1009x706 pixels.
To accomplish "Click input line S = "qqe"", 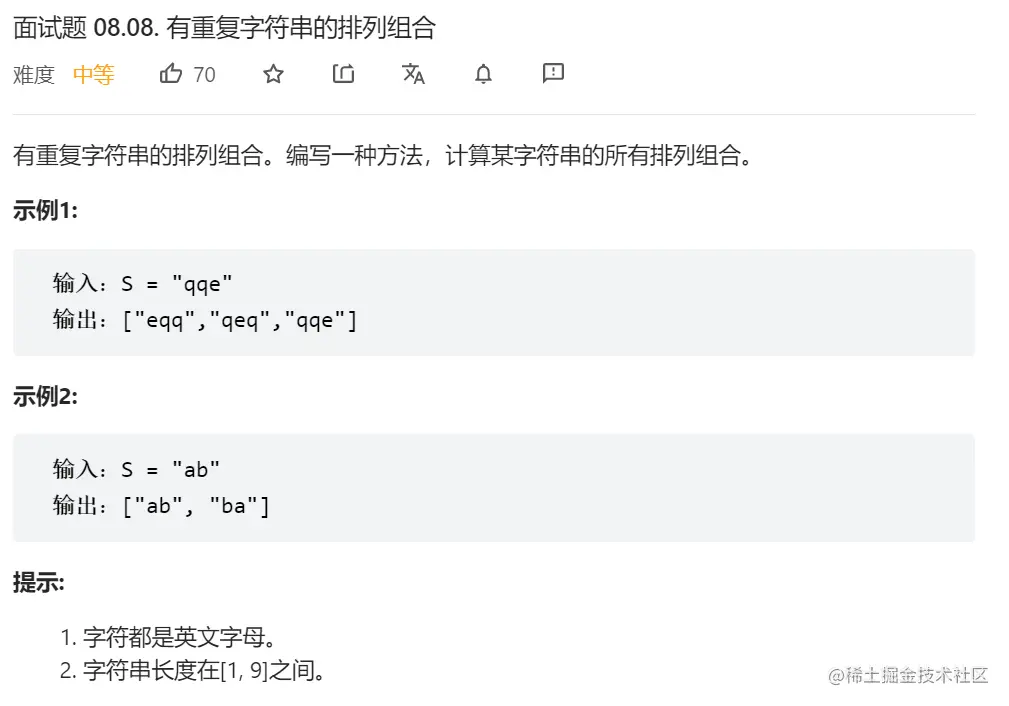I will pyautogui.click(x=142, y=283).
